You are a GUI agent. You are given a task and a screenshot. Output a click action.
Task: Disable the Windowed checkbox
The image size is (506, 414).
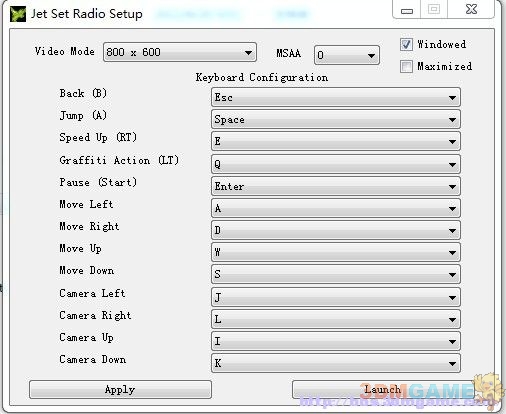[x=406, y=45]
